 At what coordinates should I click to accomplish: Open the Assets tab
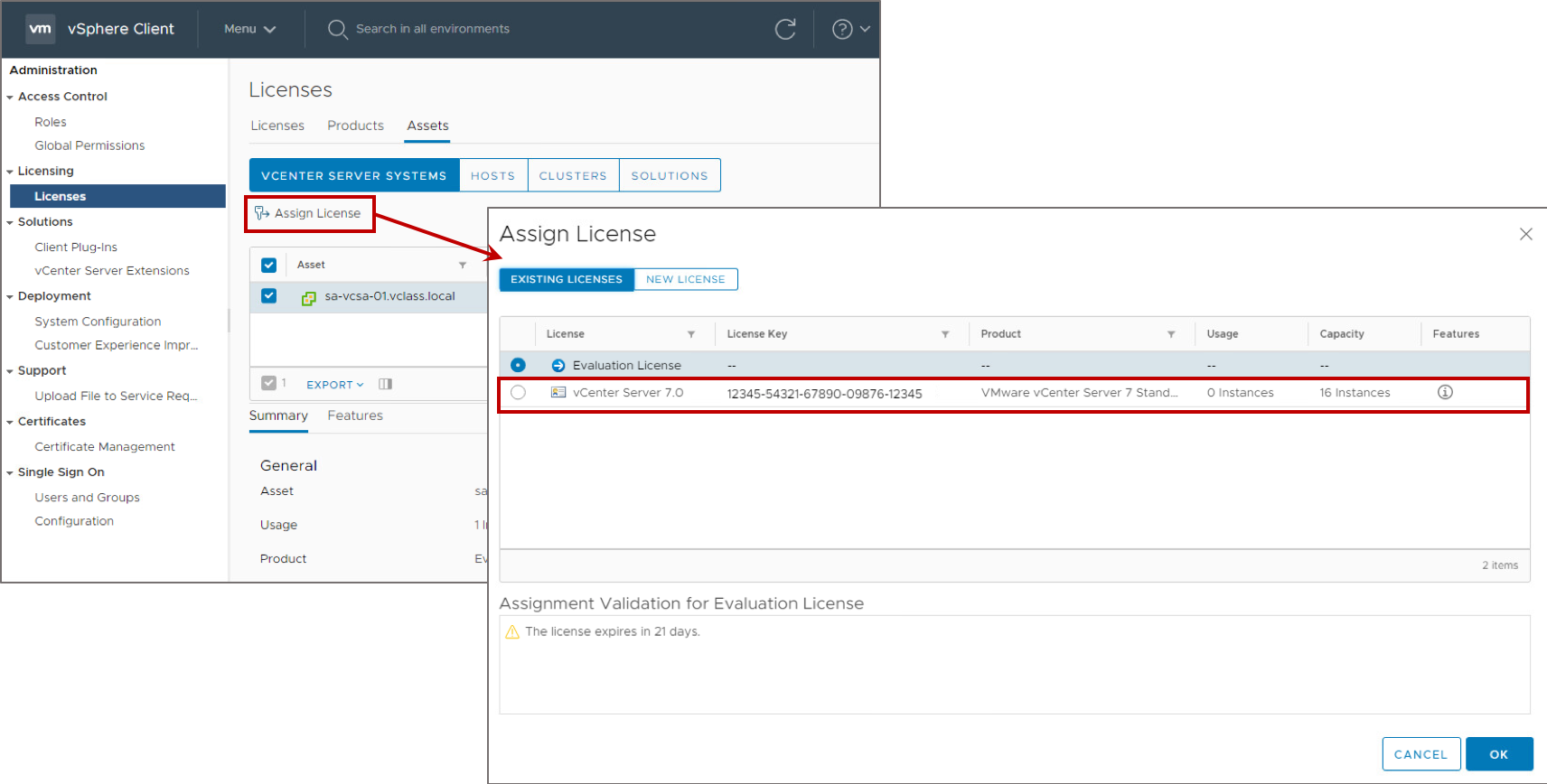pos(427,126)
